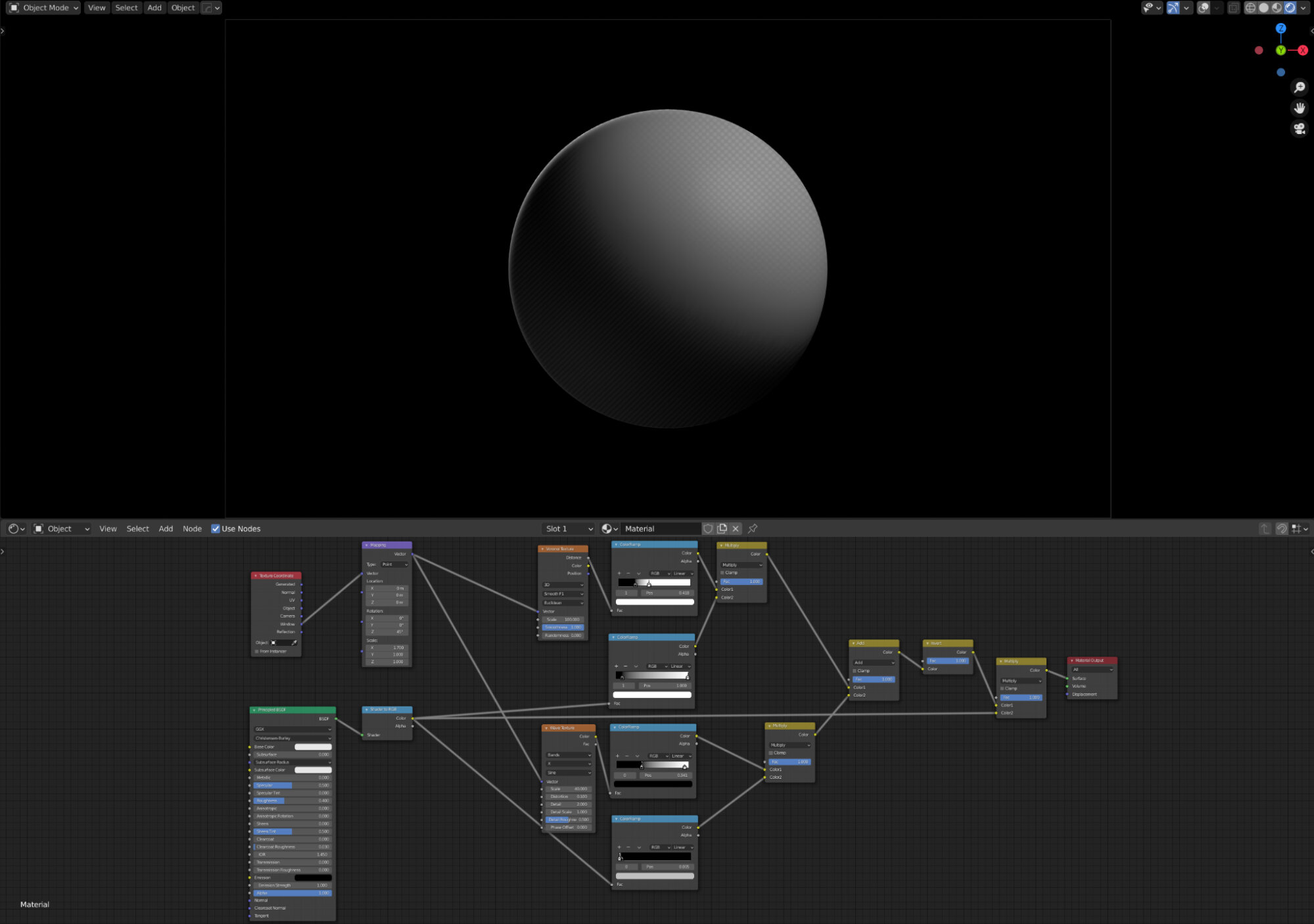Switch to Material Preview shading mode
1314x924 pixels.
pos(1275,7)
